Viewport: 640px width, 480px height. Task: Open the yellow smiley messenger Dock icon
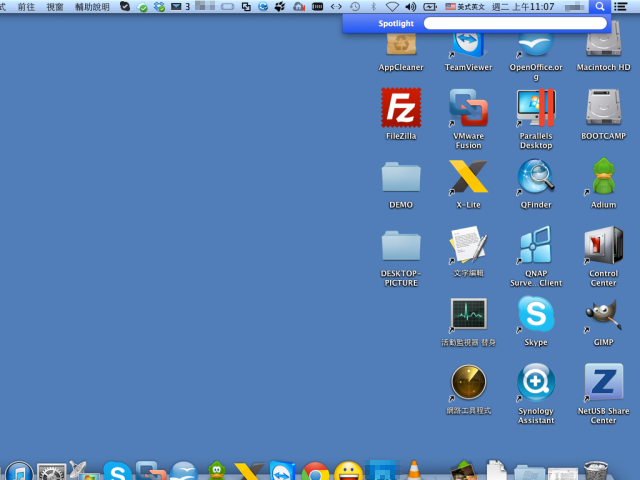coord(348,471)
